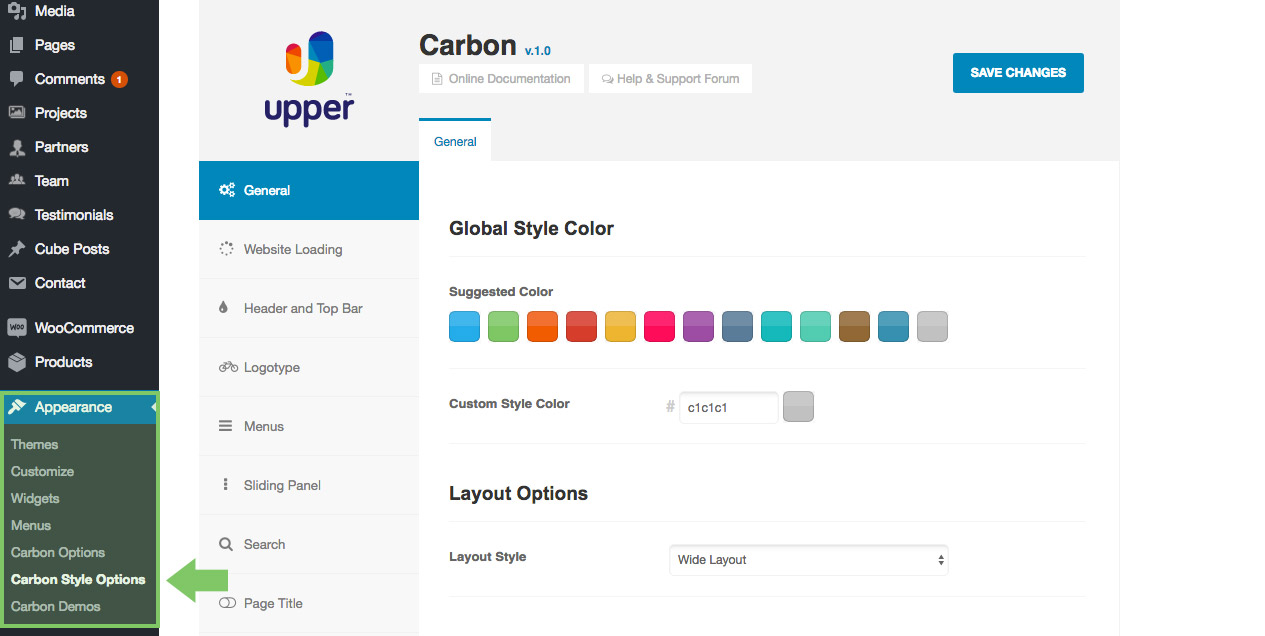Screen dimensions: 1265x636
Task: Click the Header and Top Bar droplet icon
Action: [224, 308]
